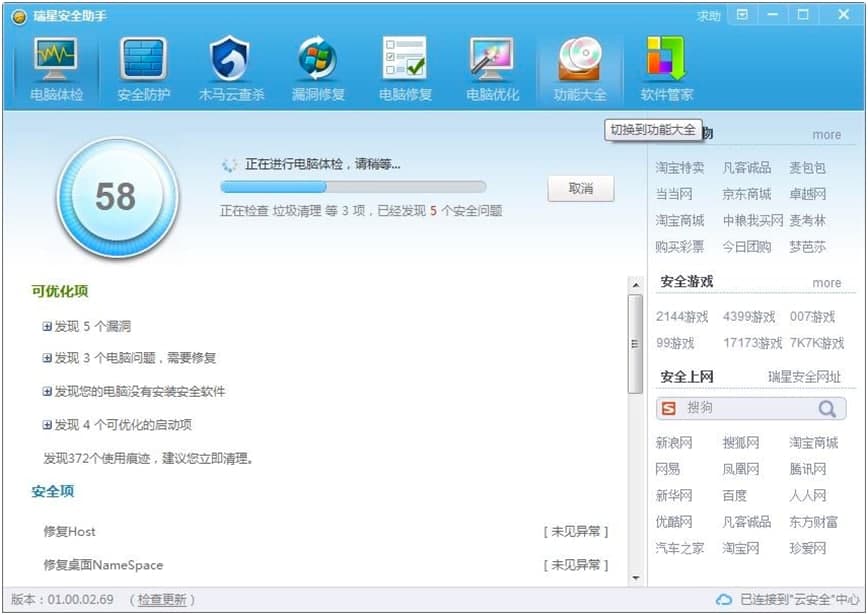This screenshot has width=868, height=615.
Task: Click the score 58 circle
Action: point(117,197)
